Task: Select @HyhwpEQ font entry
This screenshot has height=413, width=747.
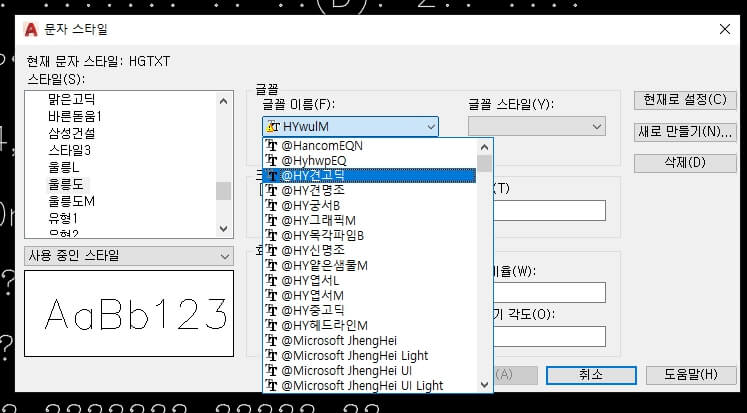Action: click(370, 161)
